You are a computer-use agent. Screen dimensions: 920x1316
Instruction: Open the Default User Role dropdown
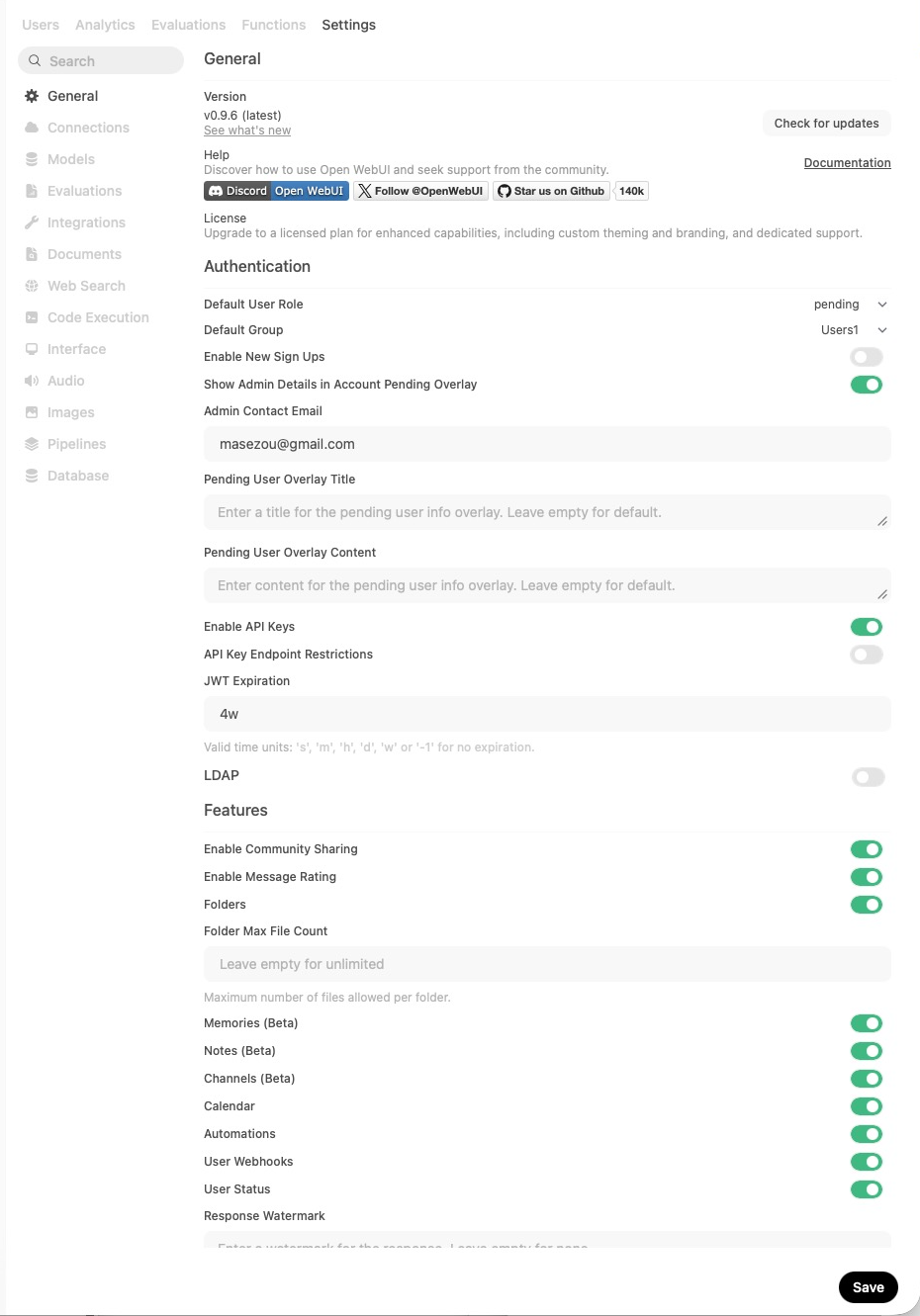pos(850,305)
